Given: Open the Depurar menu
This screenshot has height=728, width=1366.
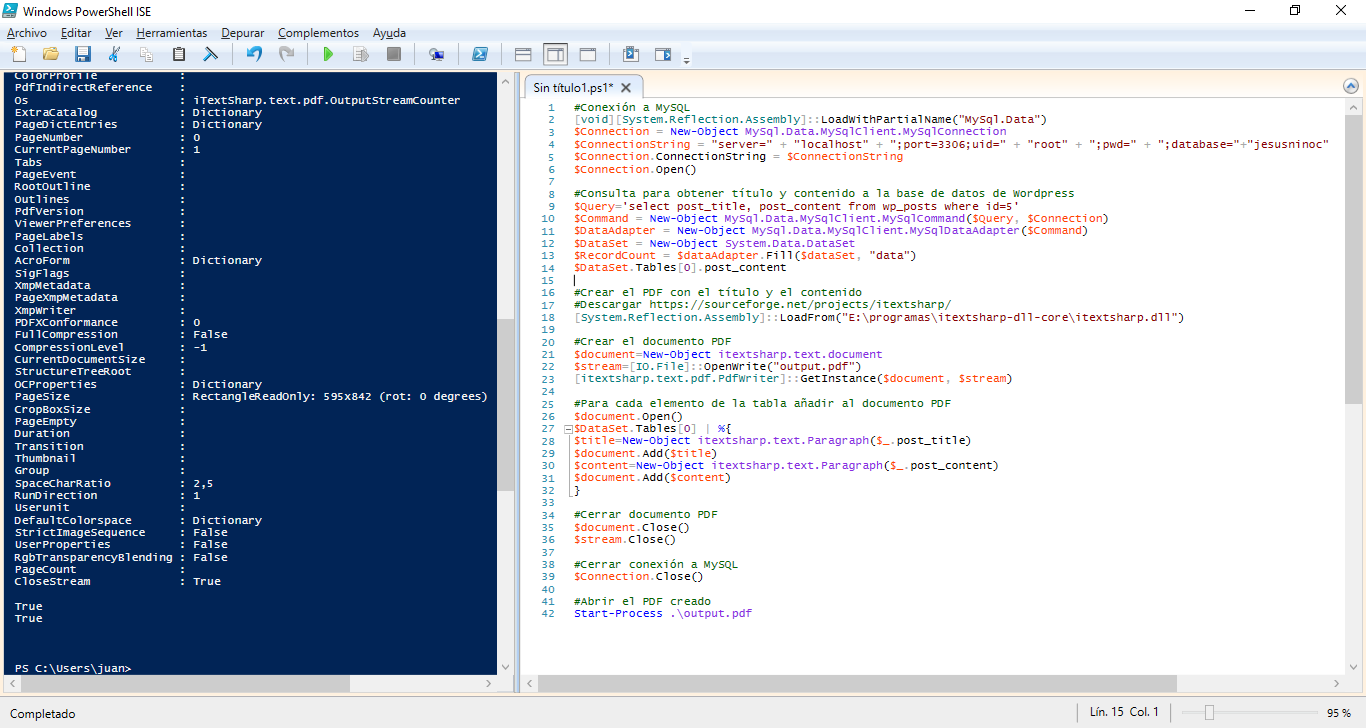Looking at the screenshot, I should pyautogui.click(x=243, y=33).
